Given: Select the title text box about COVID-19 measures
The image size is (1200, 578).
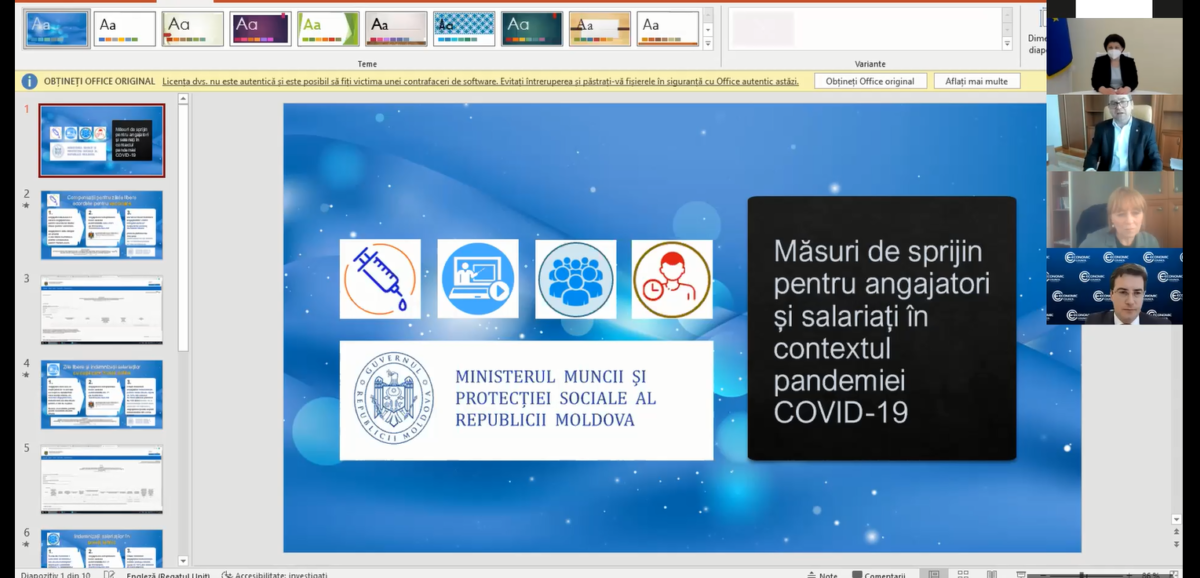Looking at the screenshot, I should point(882,328).
